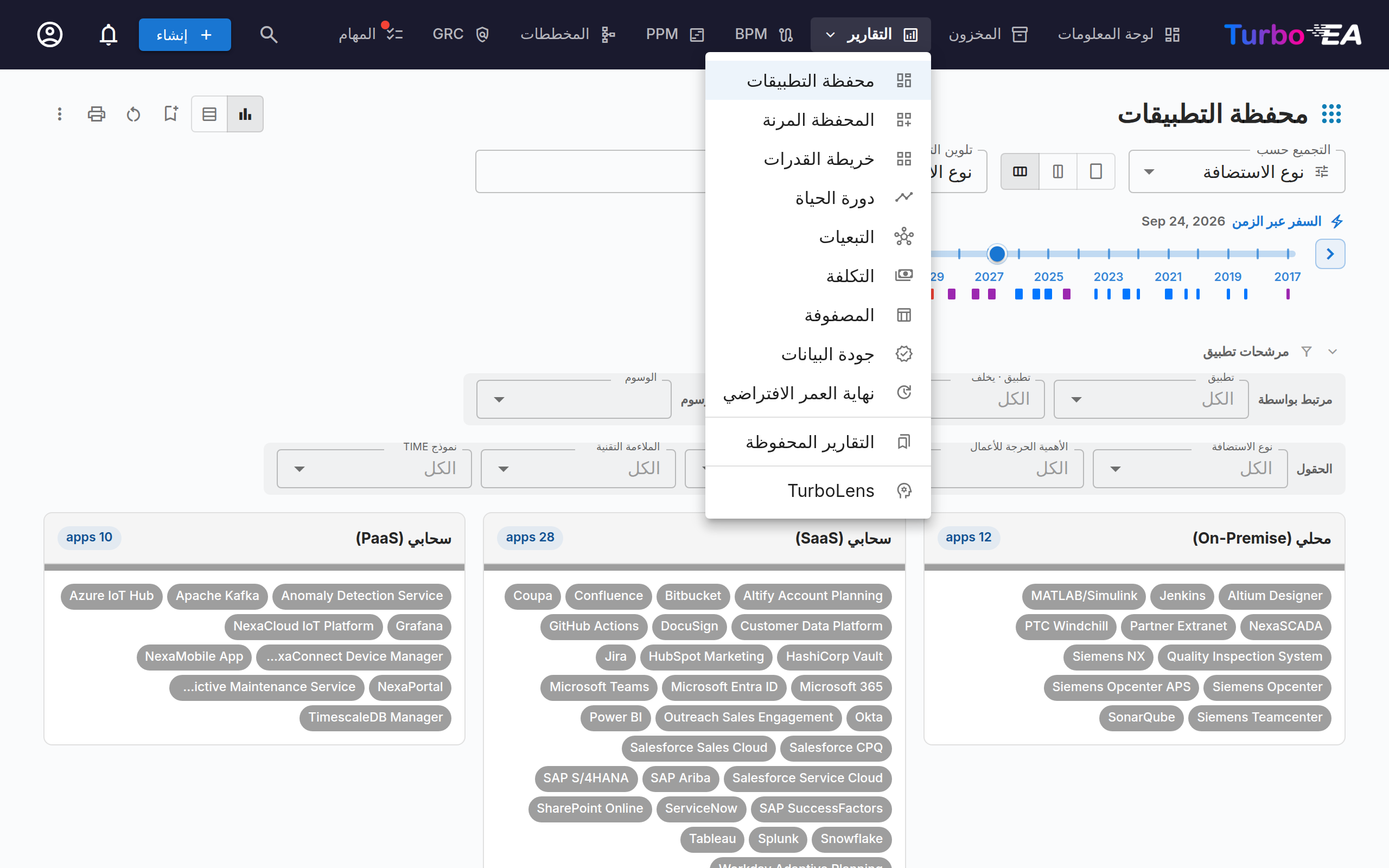
Task: Click the 2021 mark on timeline
Action: [x=1168, y=277]
